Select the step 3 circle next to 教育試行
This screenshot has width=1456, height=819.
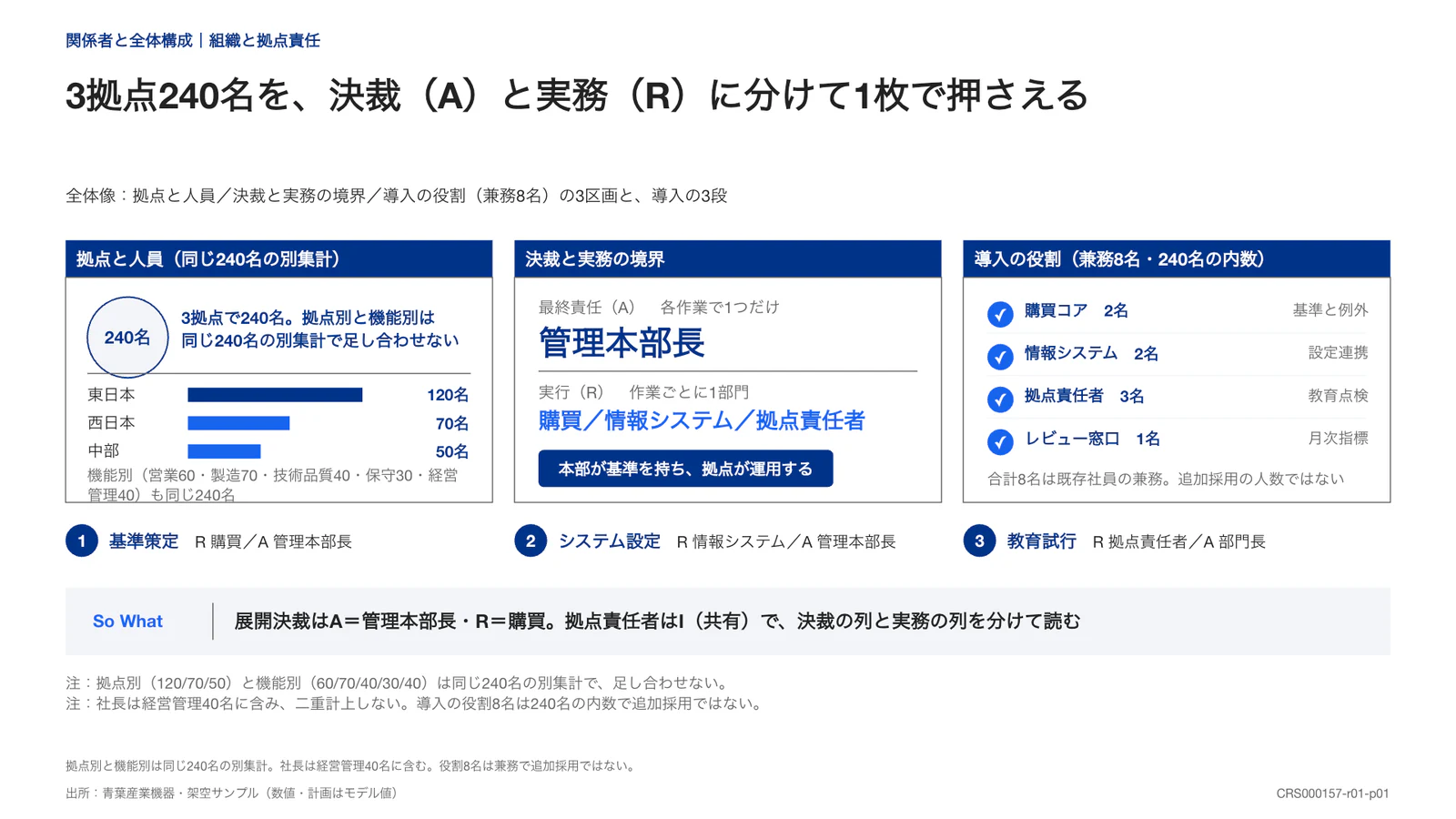[979, 541]
